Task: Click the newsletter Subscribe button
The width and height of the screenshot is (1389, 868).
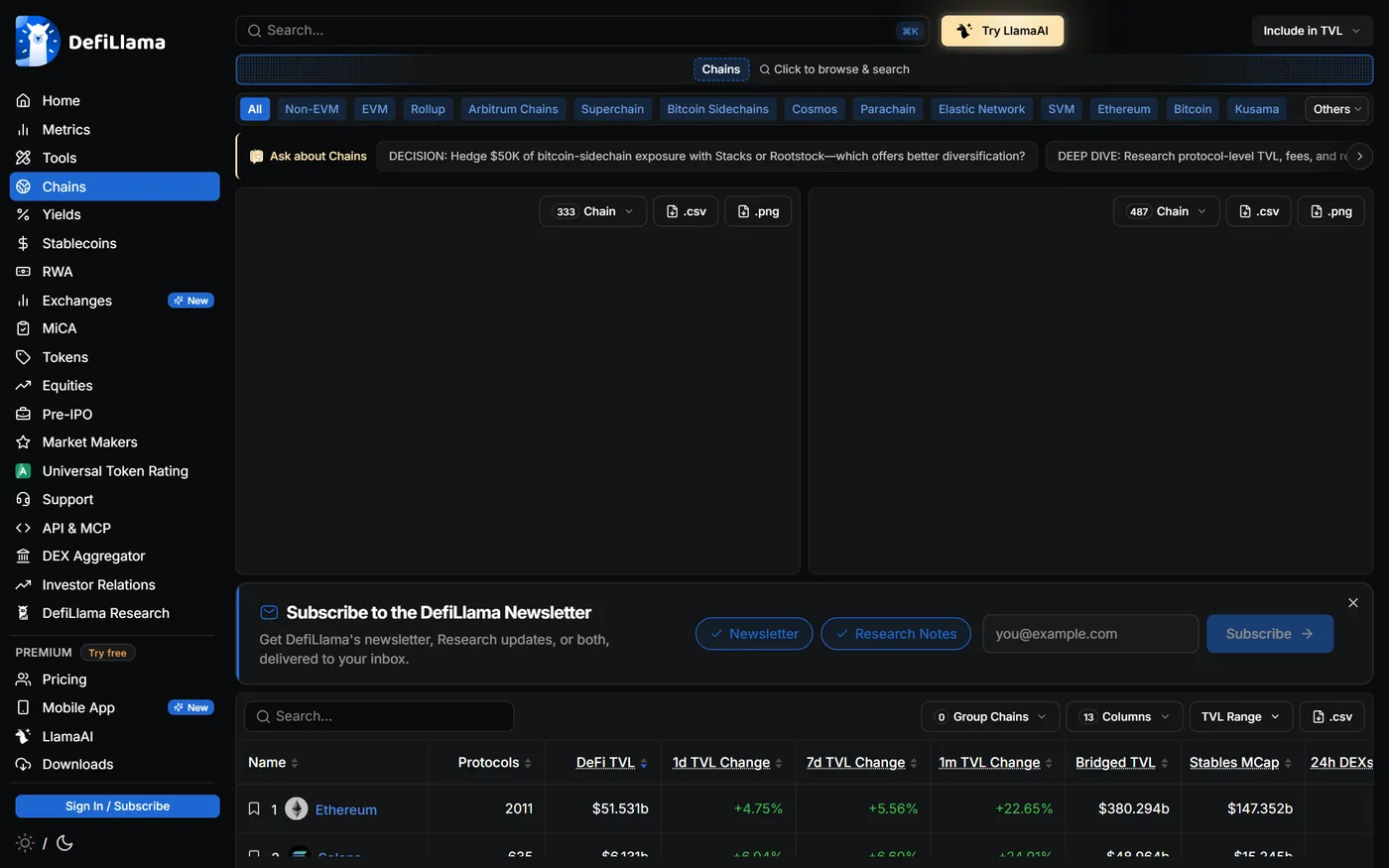Action: pyautogui.click(x=1270, y=634)
